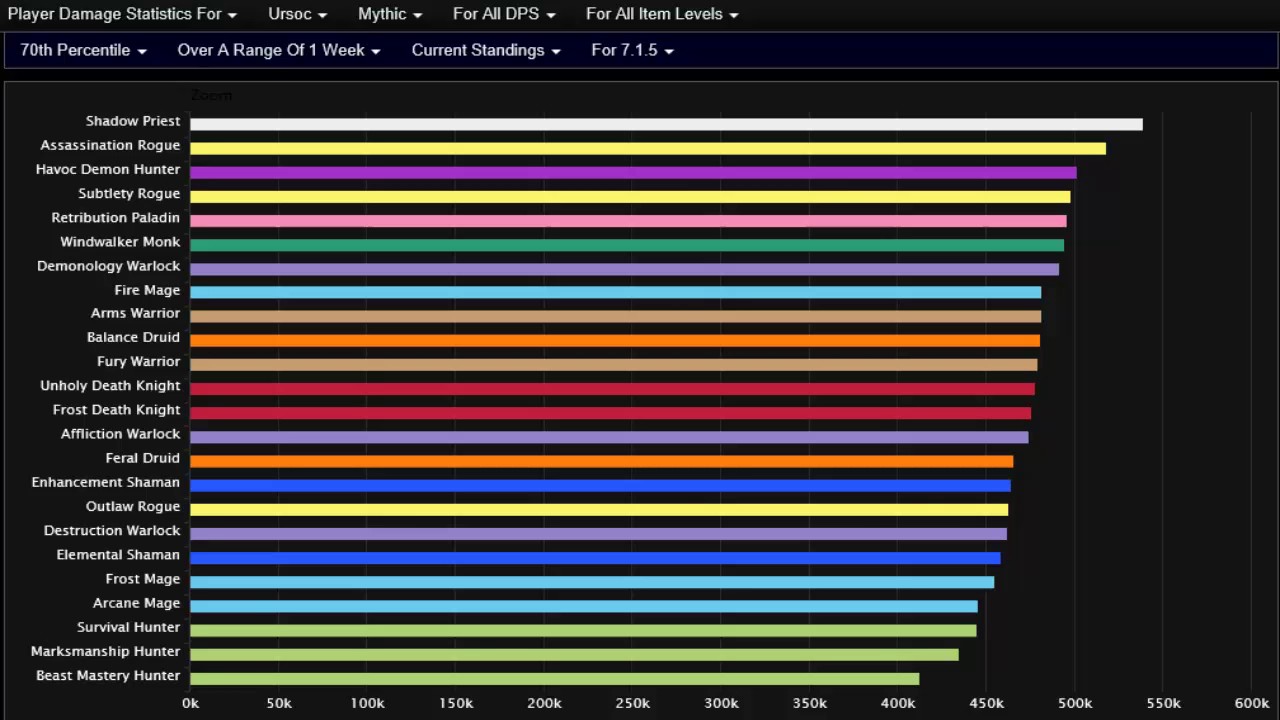Screen dimensions: 1280x720
Task: Open the For All Item Levels dropdown
Action: coord(662,14)
